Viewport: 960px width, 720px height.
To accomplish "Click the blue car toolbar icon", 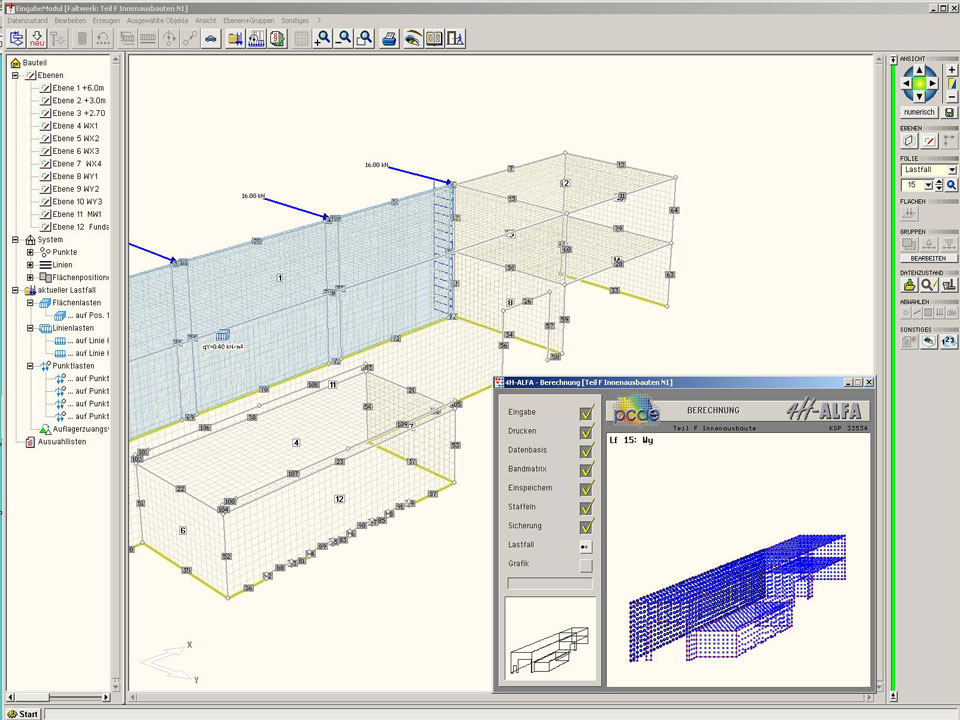I will (x=210, y=39).
